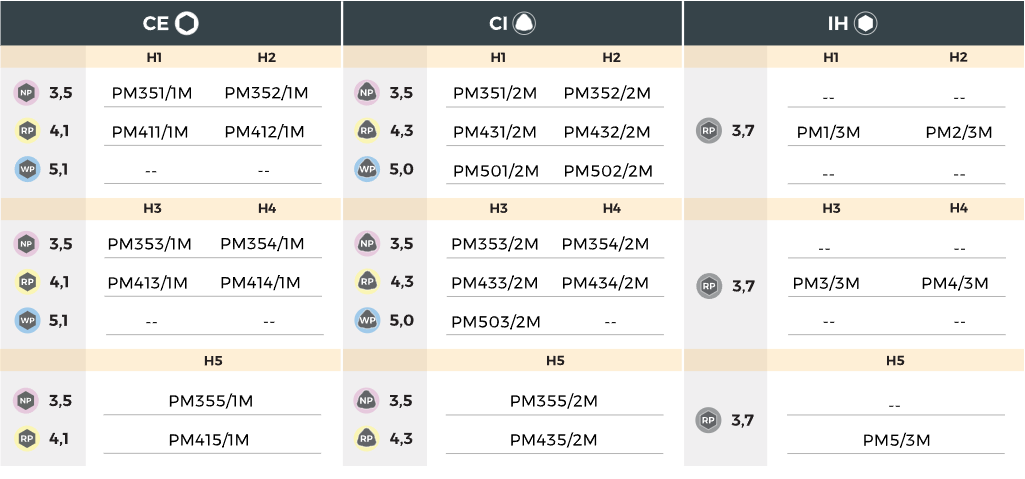1025x479 pixels.
Task: Click the H2 header in CI column
Action: pyautogui.click(x=611, y=58)
